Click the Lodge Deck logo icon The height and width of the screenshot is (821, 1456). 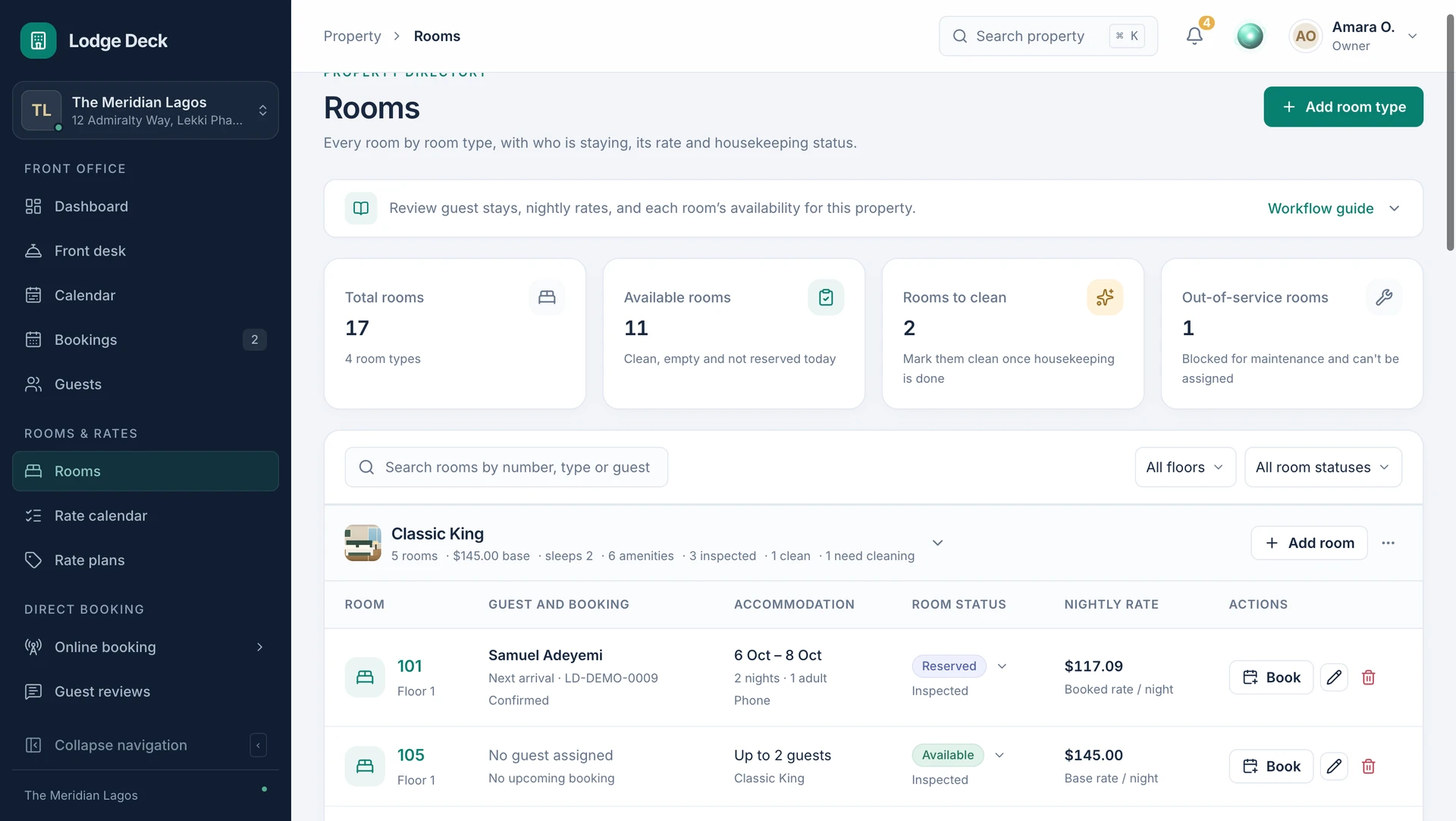point(38,40)
